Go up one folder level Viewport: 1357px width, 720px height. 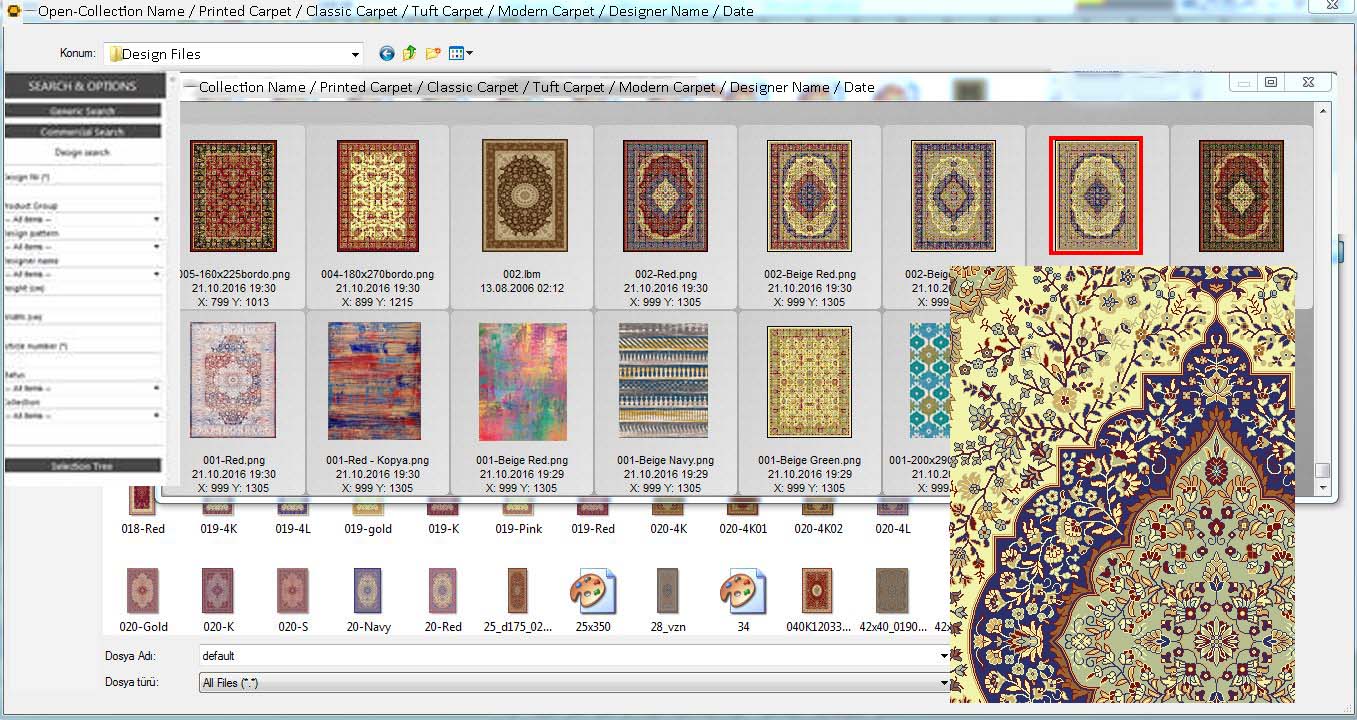pyautogui.click(x=409, y=54)
